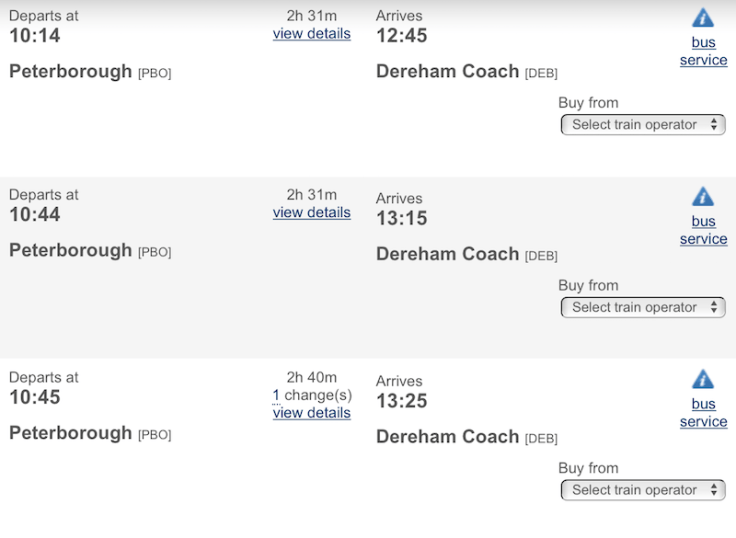
Task: View details of the 10:14 journey
Action: [311, 34]
